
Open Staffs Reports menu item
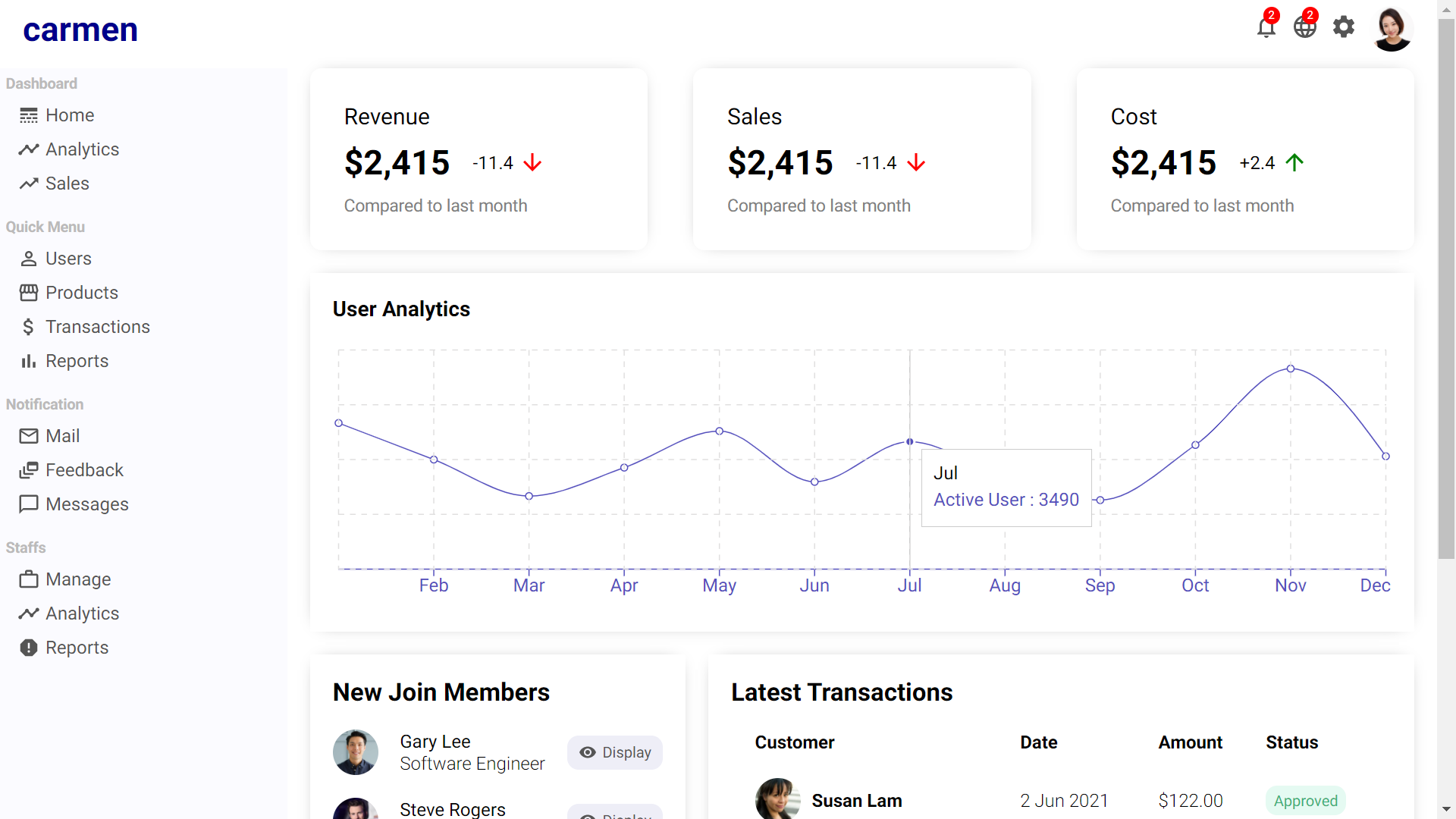pos(77,648)
